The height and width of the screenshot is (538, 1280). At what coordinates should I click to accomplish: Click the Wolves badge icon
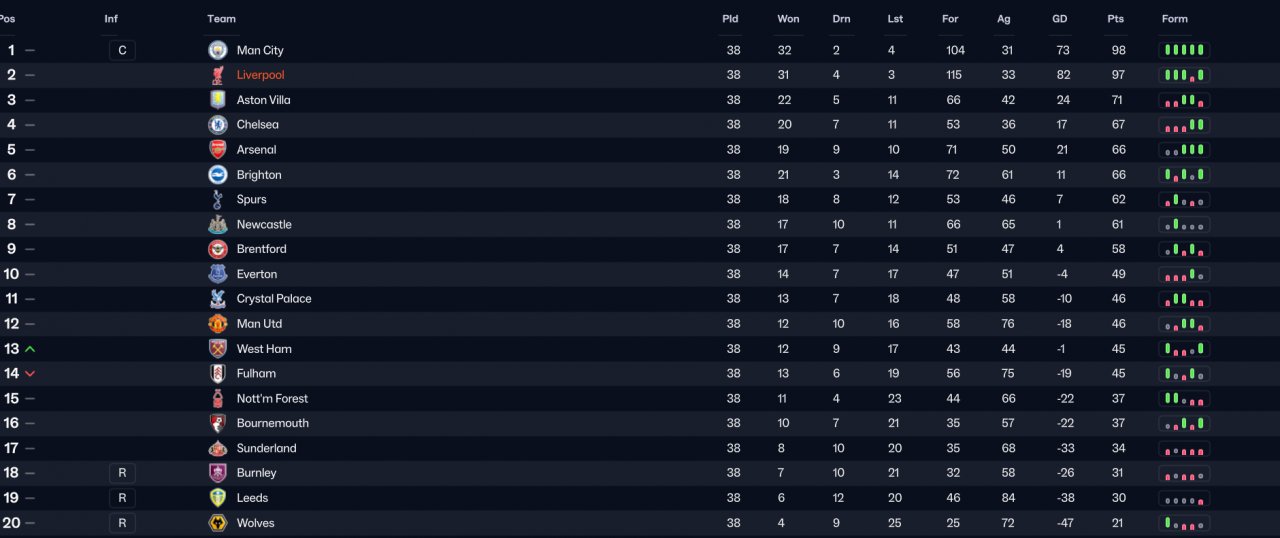tap(217, 523)
